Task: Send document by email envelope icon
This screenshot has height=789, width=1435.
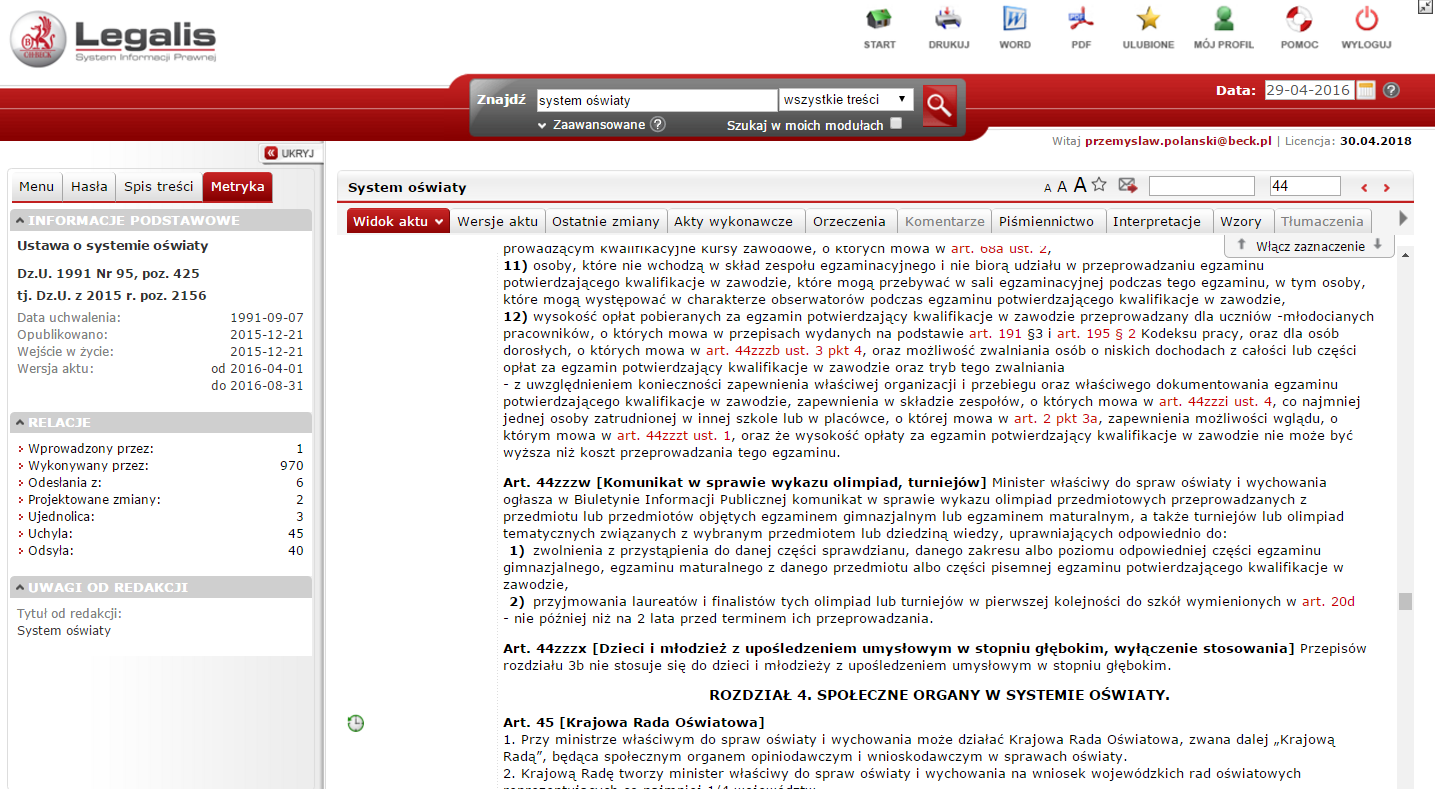Action: [1128, 185]
